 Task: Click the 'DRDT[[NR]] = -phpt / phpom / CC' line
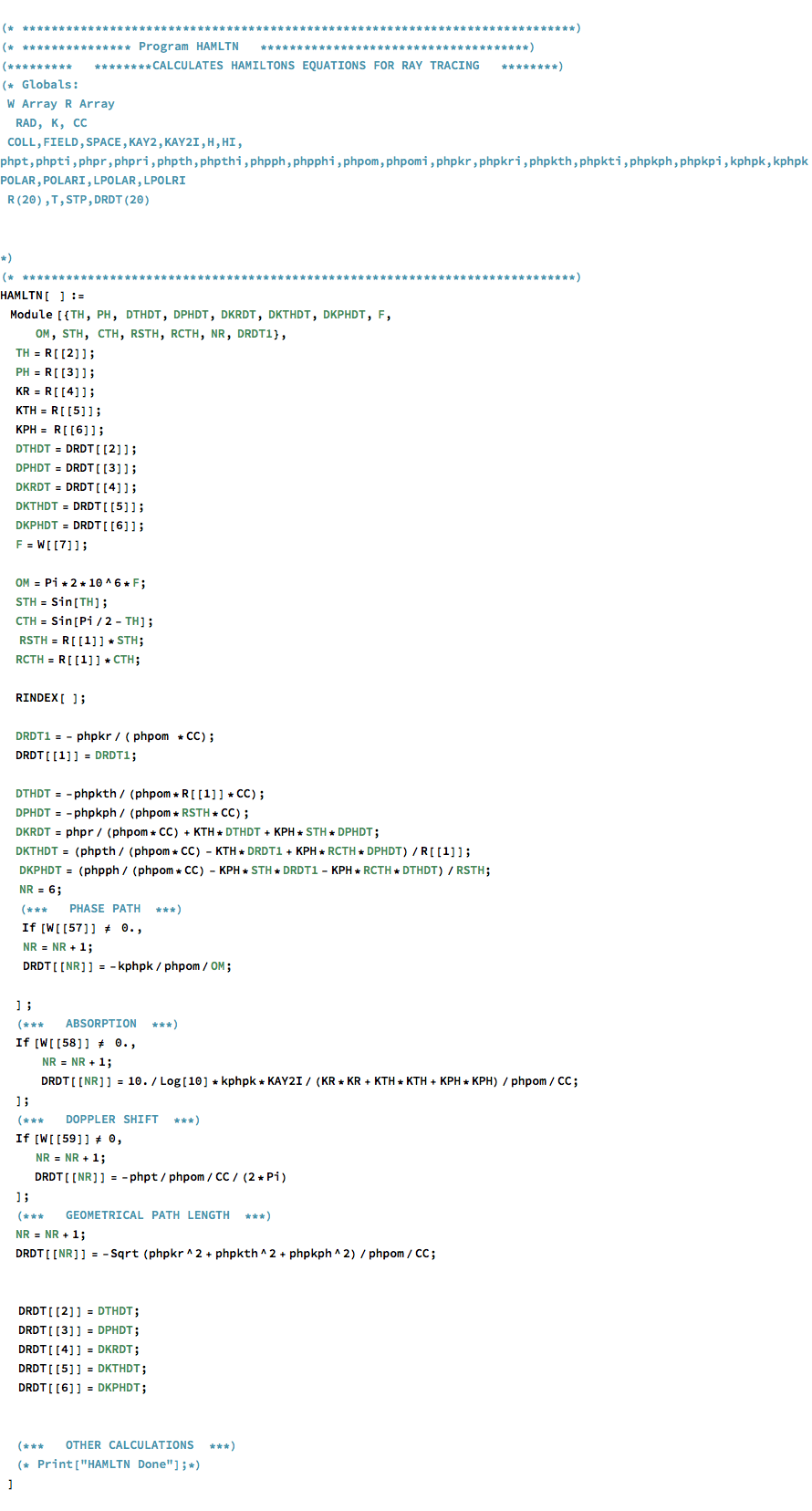tap(161, 1177)
